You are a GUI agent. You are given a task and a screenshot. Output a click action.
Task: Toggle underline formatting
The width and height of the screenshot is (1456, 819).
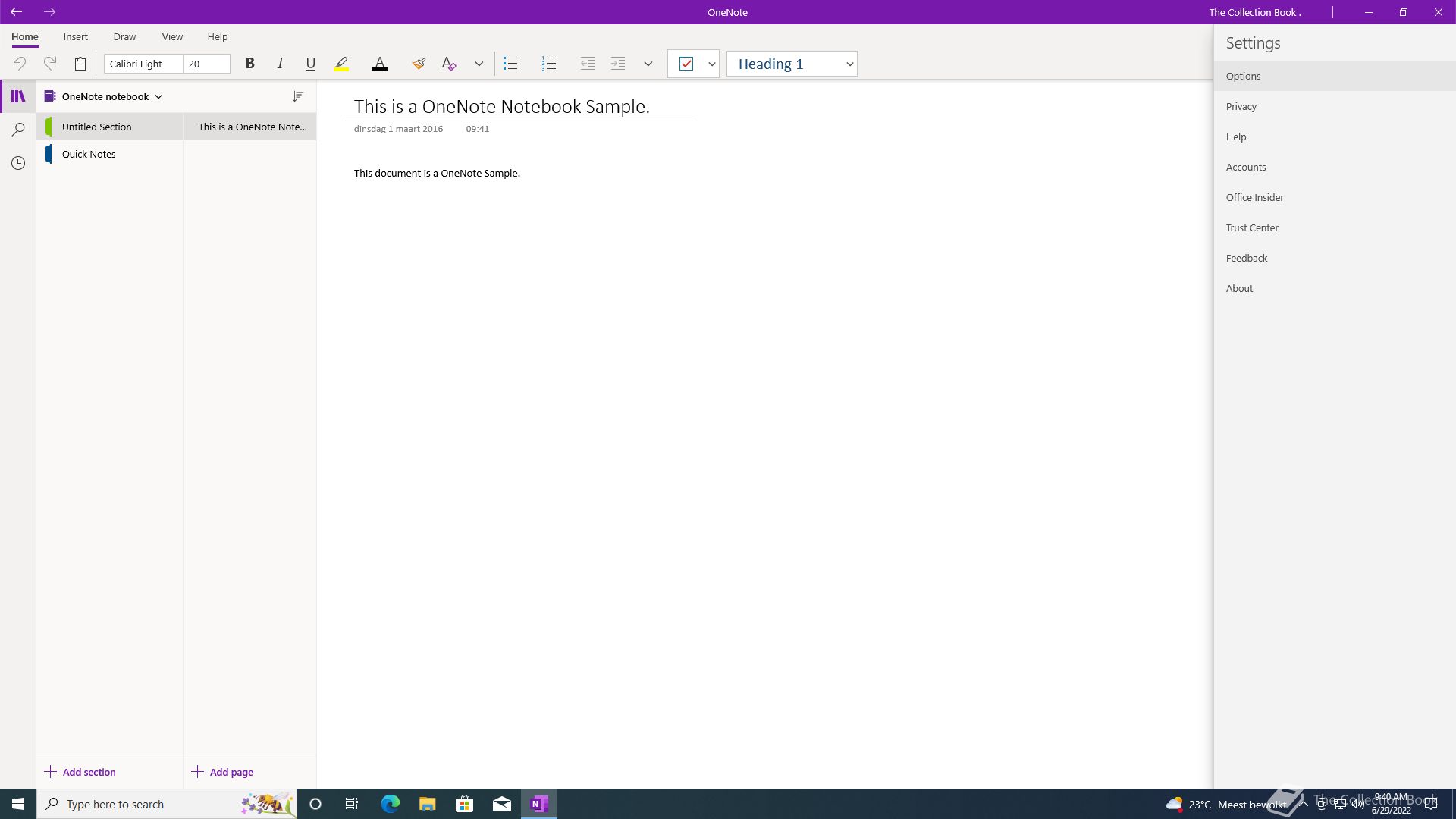[310, 64]
